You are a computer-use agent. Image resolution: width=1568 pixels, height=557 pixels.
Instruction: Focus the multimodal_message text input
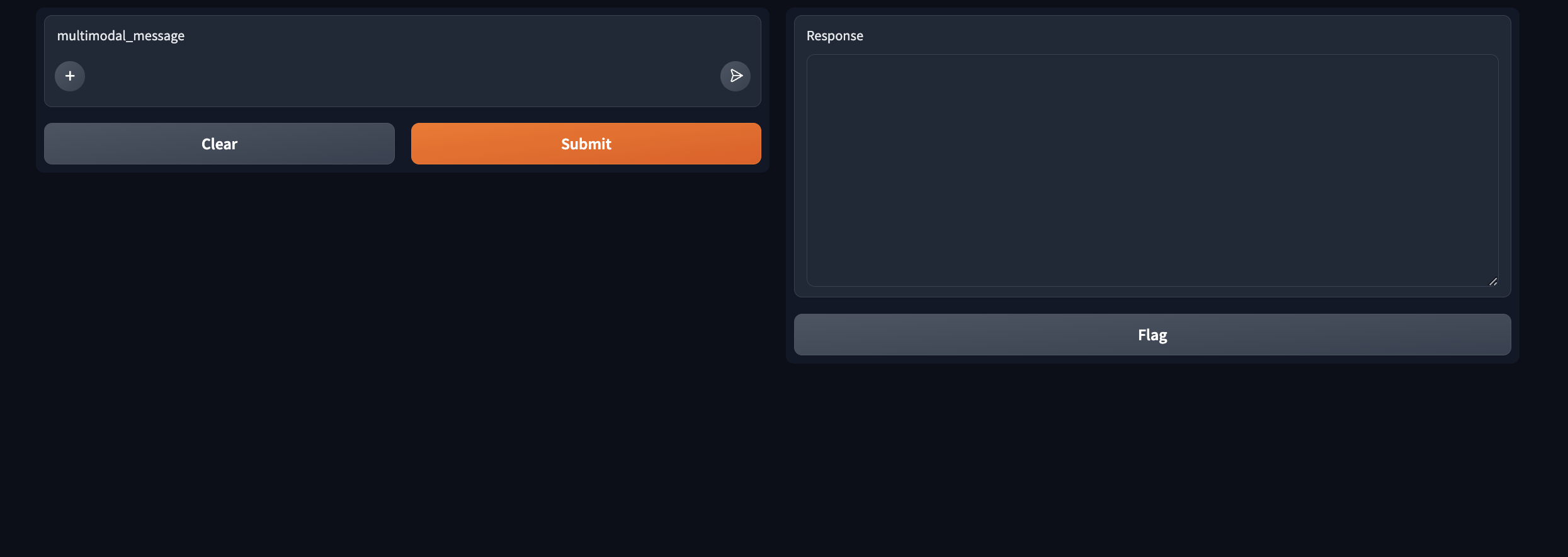402,76
